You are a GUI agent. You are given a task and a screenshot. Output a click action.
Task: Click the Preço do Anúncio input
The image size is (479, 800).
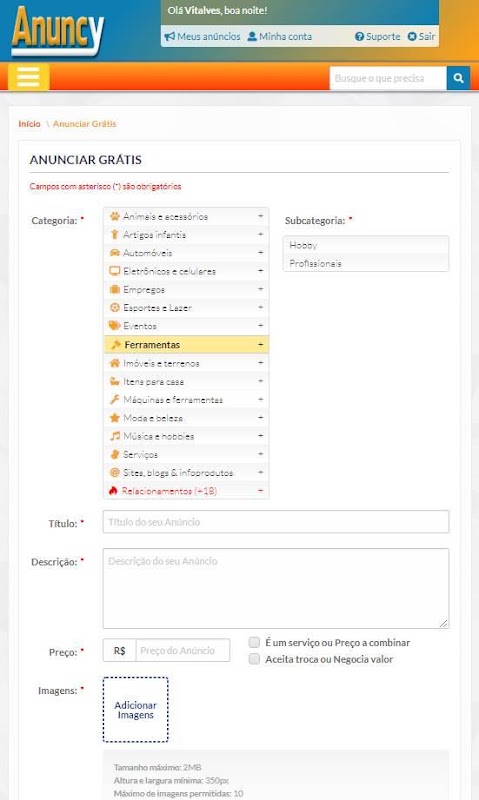tap(183, 651)
